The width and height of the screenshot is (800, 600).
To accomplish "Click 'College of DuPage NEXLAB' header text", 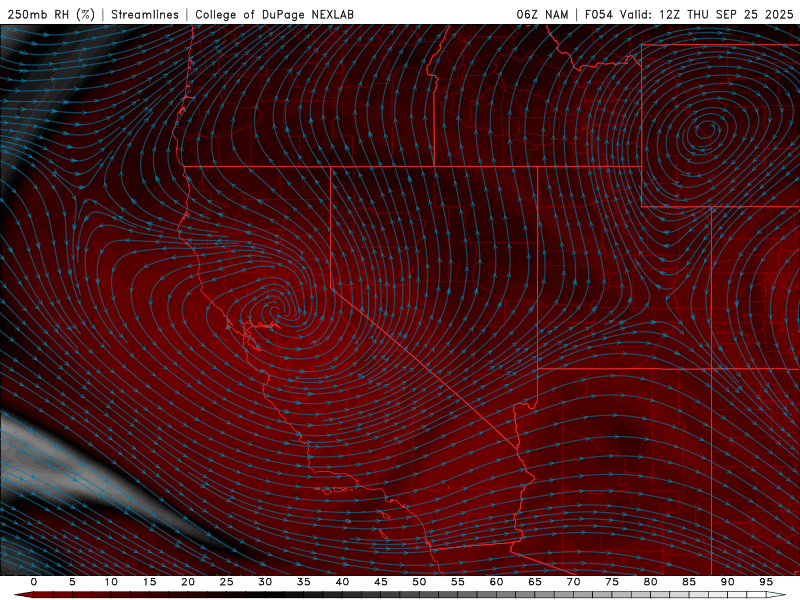I will click(274, 14).
